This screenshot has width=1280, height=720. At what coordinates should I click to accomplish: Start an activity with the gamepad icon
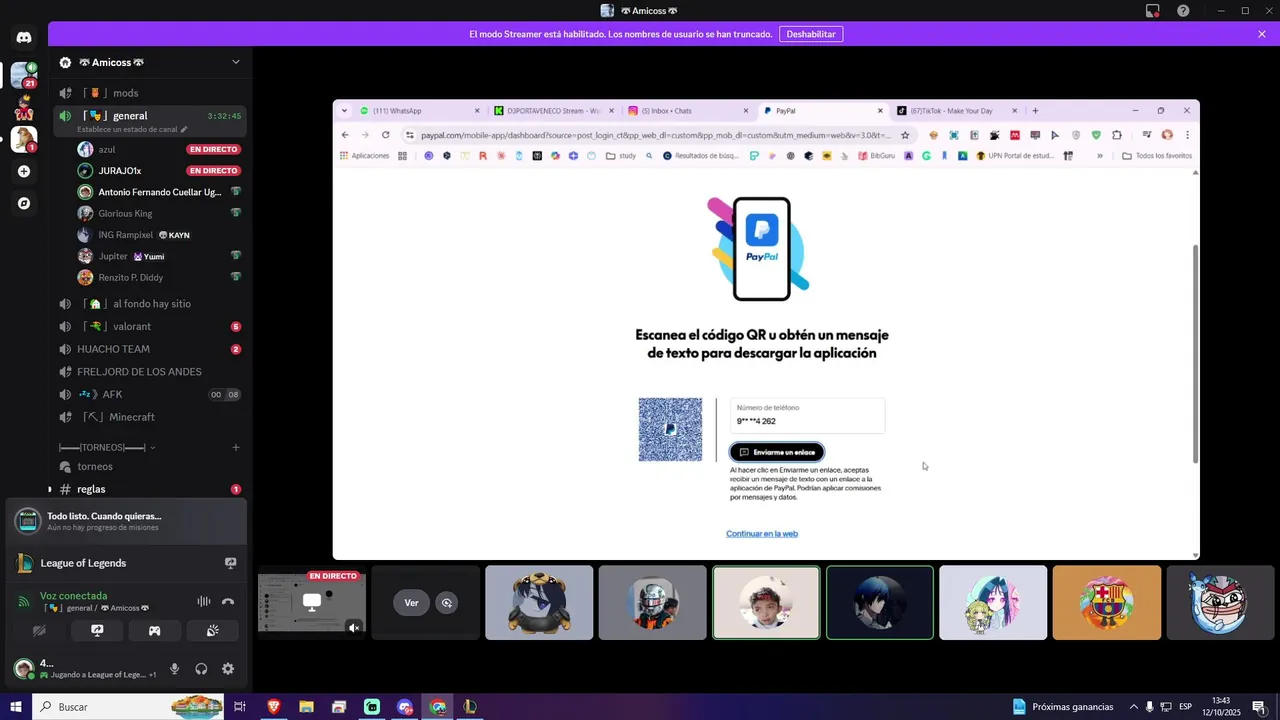point(155,631)
